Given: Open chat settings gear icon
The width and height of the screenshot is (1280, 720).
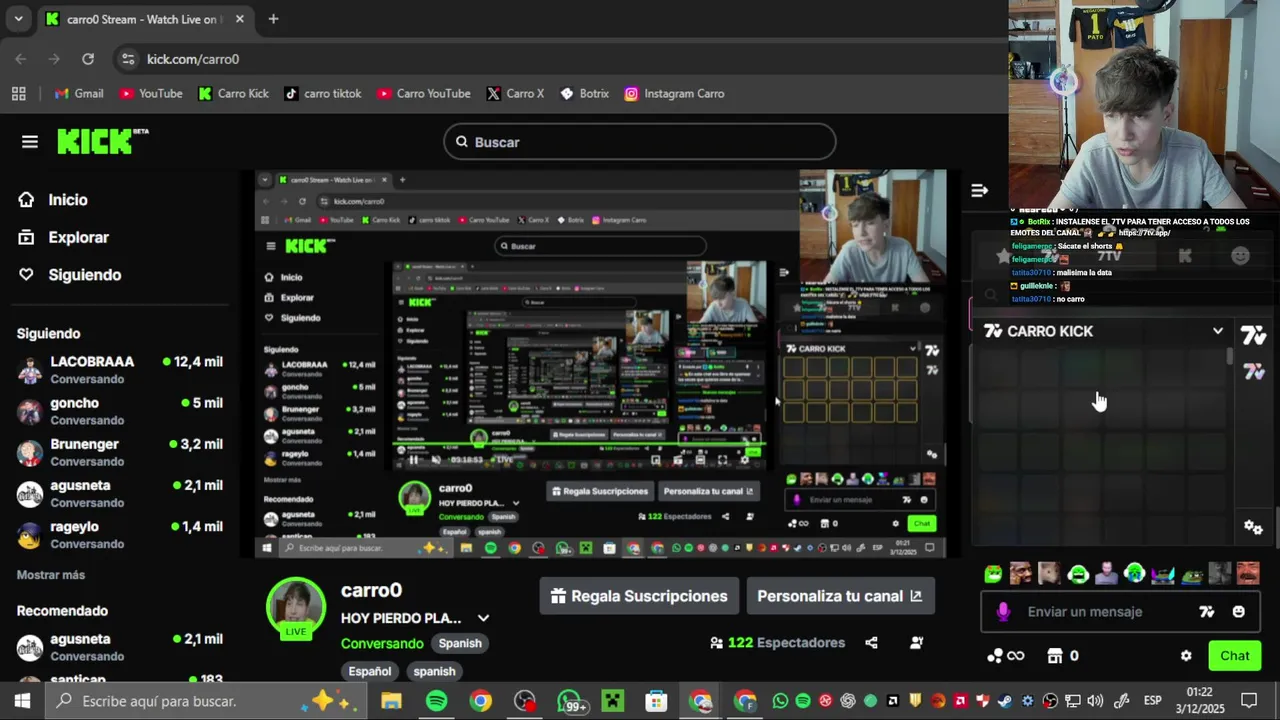Looking at the screenshot, I should click(1186, 656).
